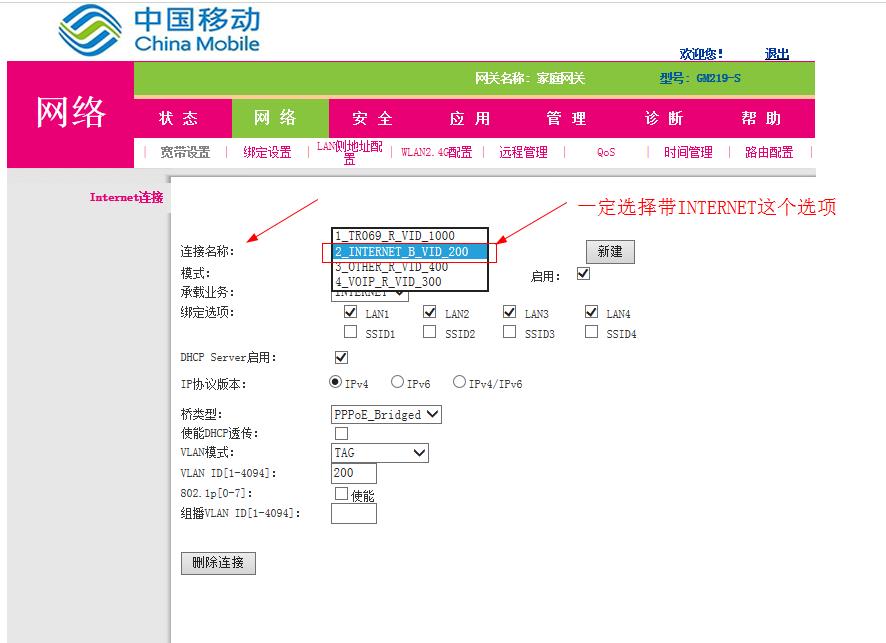Enable the 802.1p 使能 checkbox
The width and height of the screenshot is (886, 643).
pos(341,492)
